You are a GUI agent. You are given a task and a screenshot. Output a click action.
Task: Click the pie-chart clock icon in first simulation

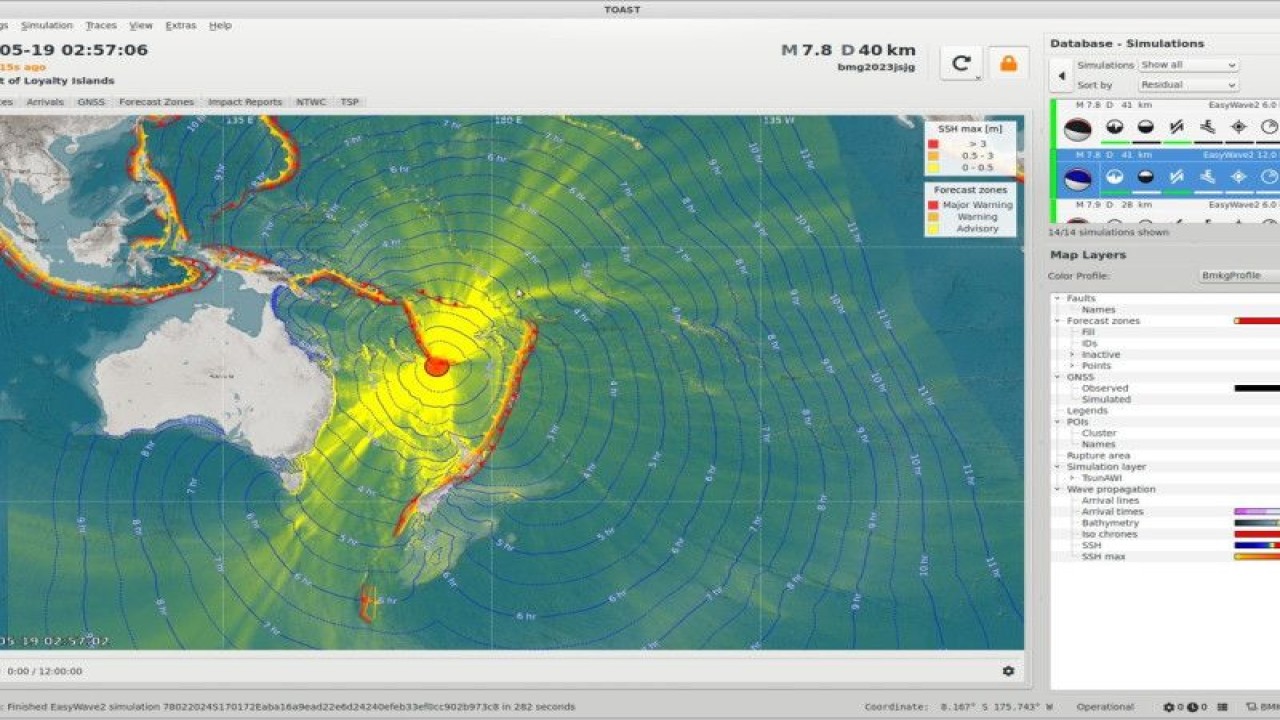click(x=1269, y=127)
